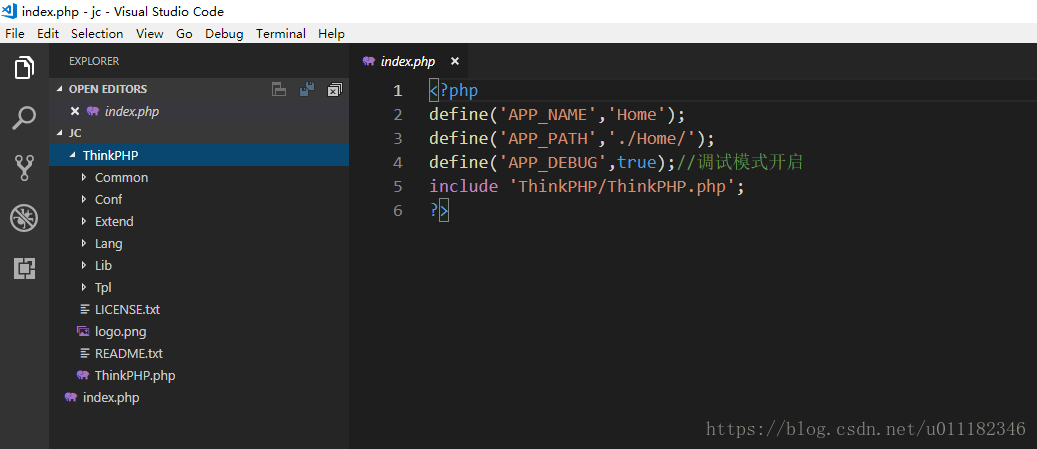Open the Debug view in activity bar

pyautogui.click(x=24, y=218)
